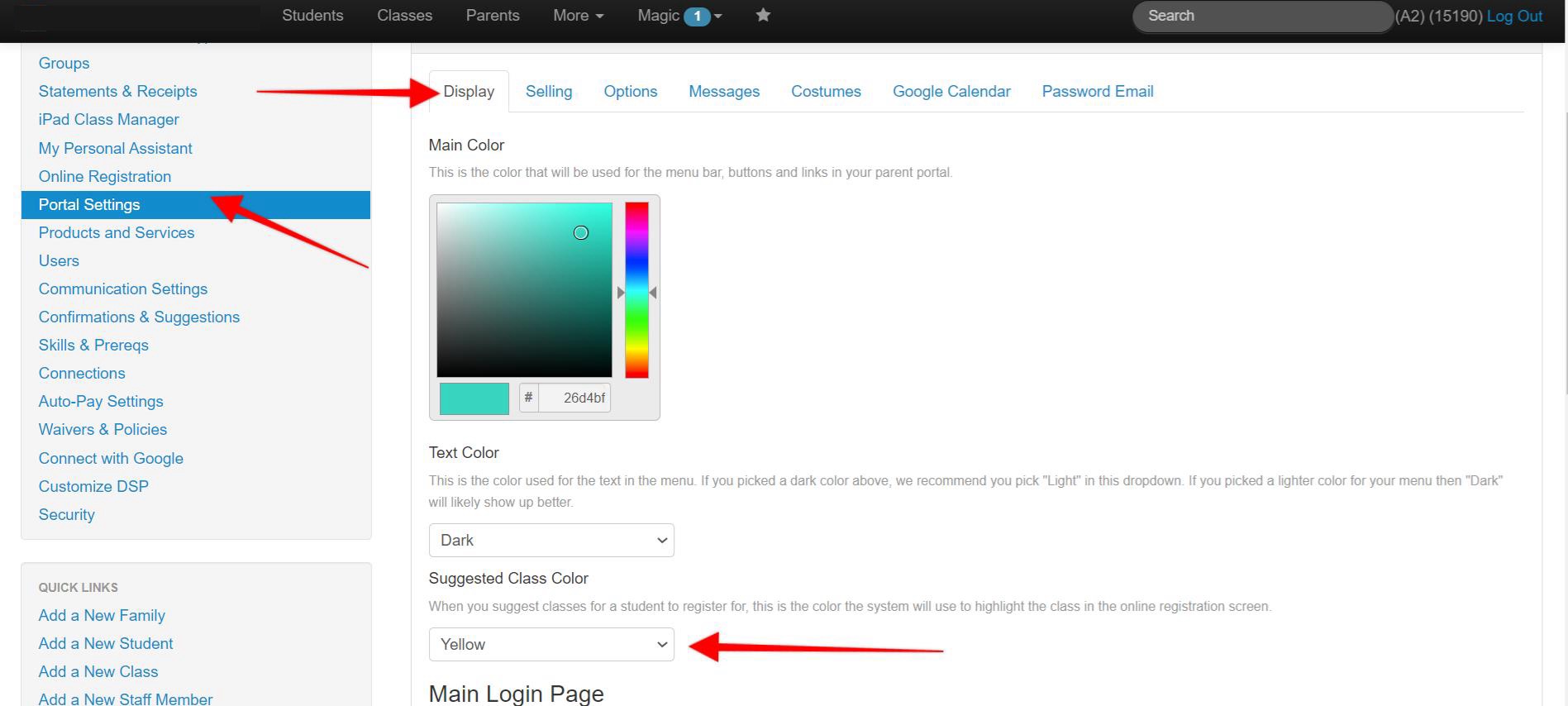This screenshot has height=706, width=1568.
Task: Open Skills & Prereqs
Action: [93, 346]
